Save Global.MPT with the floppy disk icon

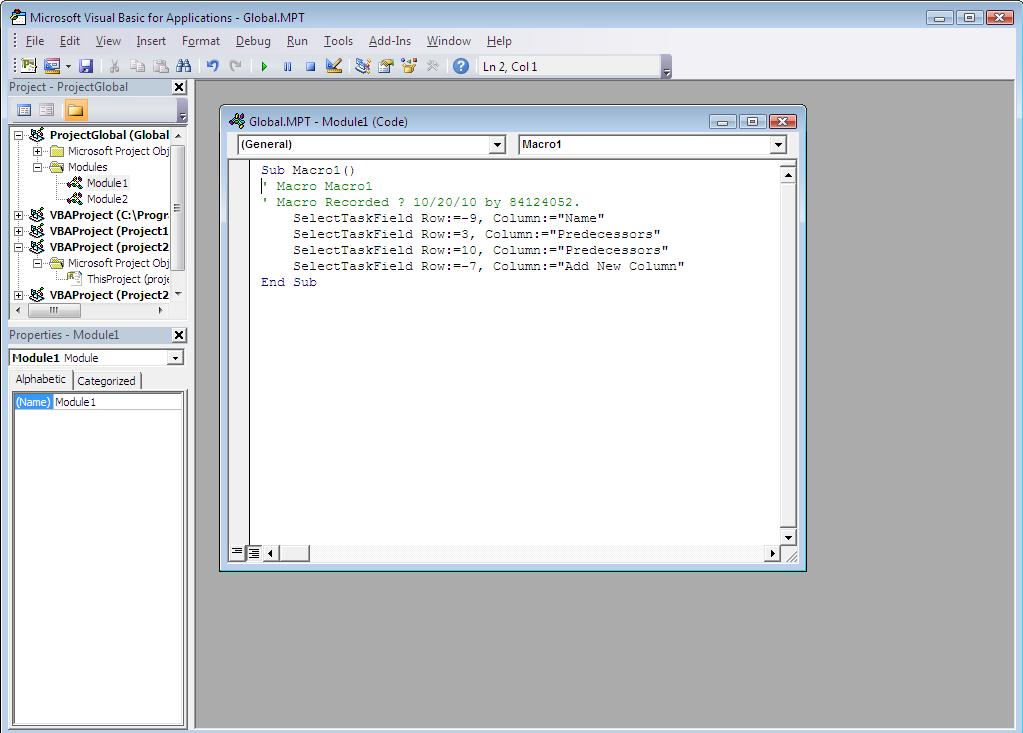86,66
